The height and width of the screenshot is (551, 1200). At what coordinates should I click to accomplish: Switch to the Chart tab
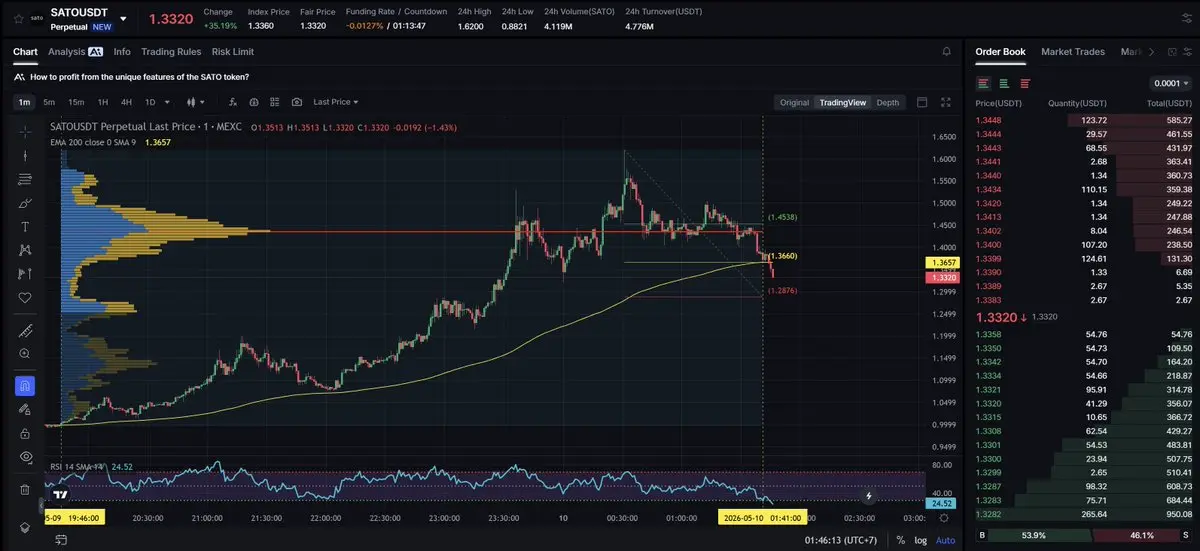pyautogui.click(x=25, y=51)
